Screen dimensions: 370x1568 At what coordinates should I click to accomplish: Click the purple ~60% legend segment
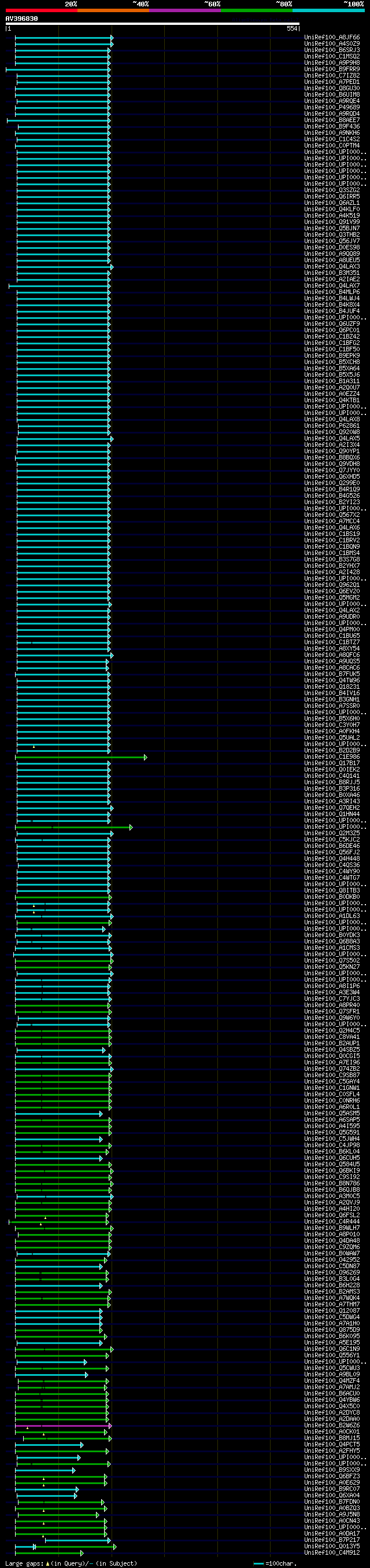click(184, 10)
